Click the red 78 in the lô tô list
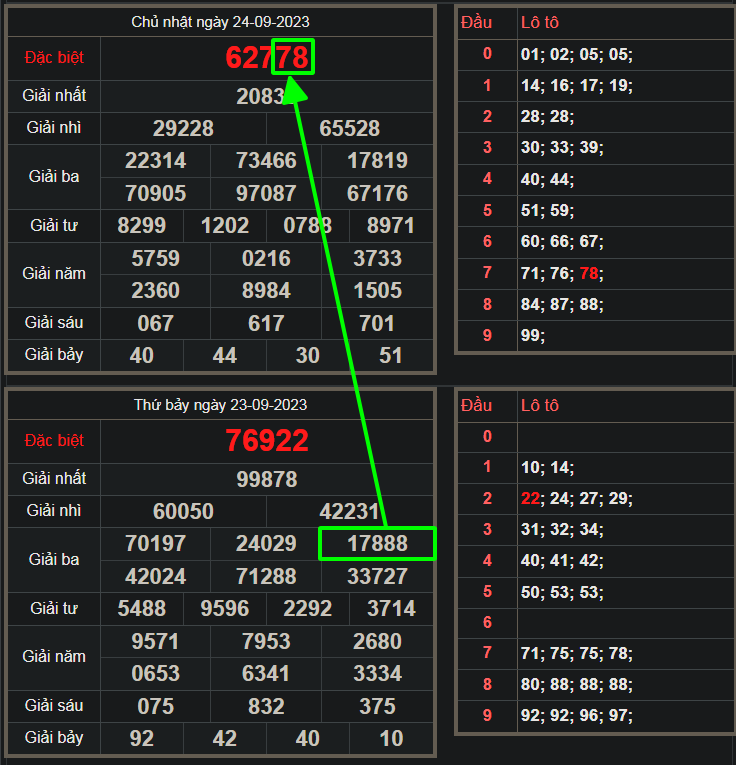 (x=589, y=273)
